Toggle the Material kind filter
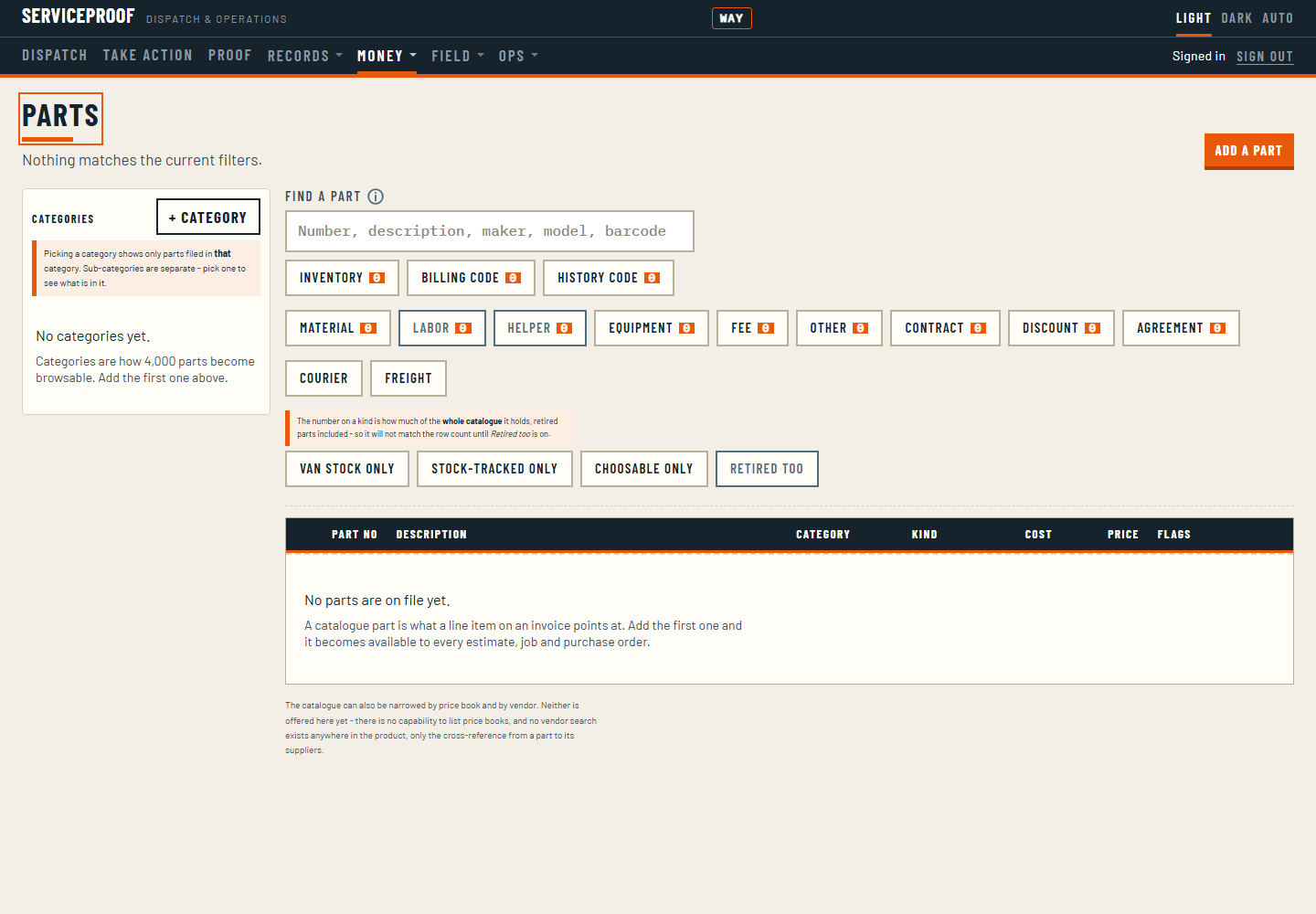This screenshot has height=914, width=1316. coord(338,328)
